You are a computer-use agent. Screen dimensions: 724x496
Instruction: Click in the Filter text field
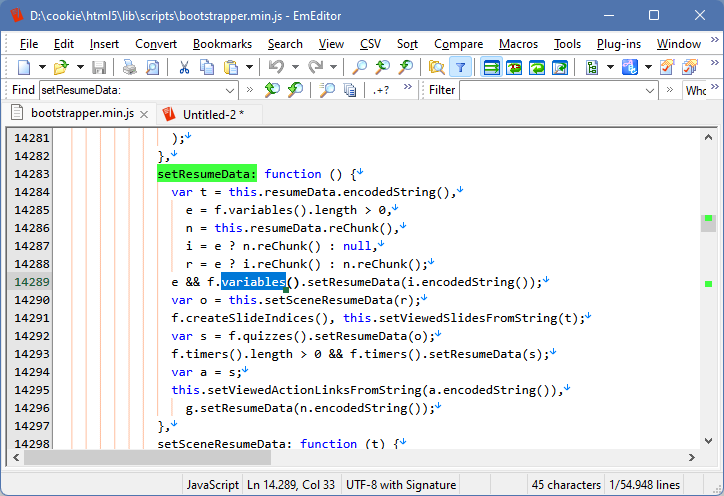coord(558,90)
